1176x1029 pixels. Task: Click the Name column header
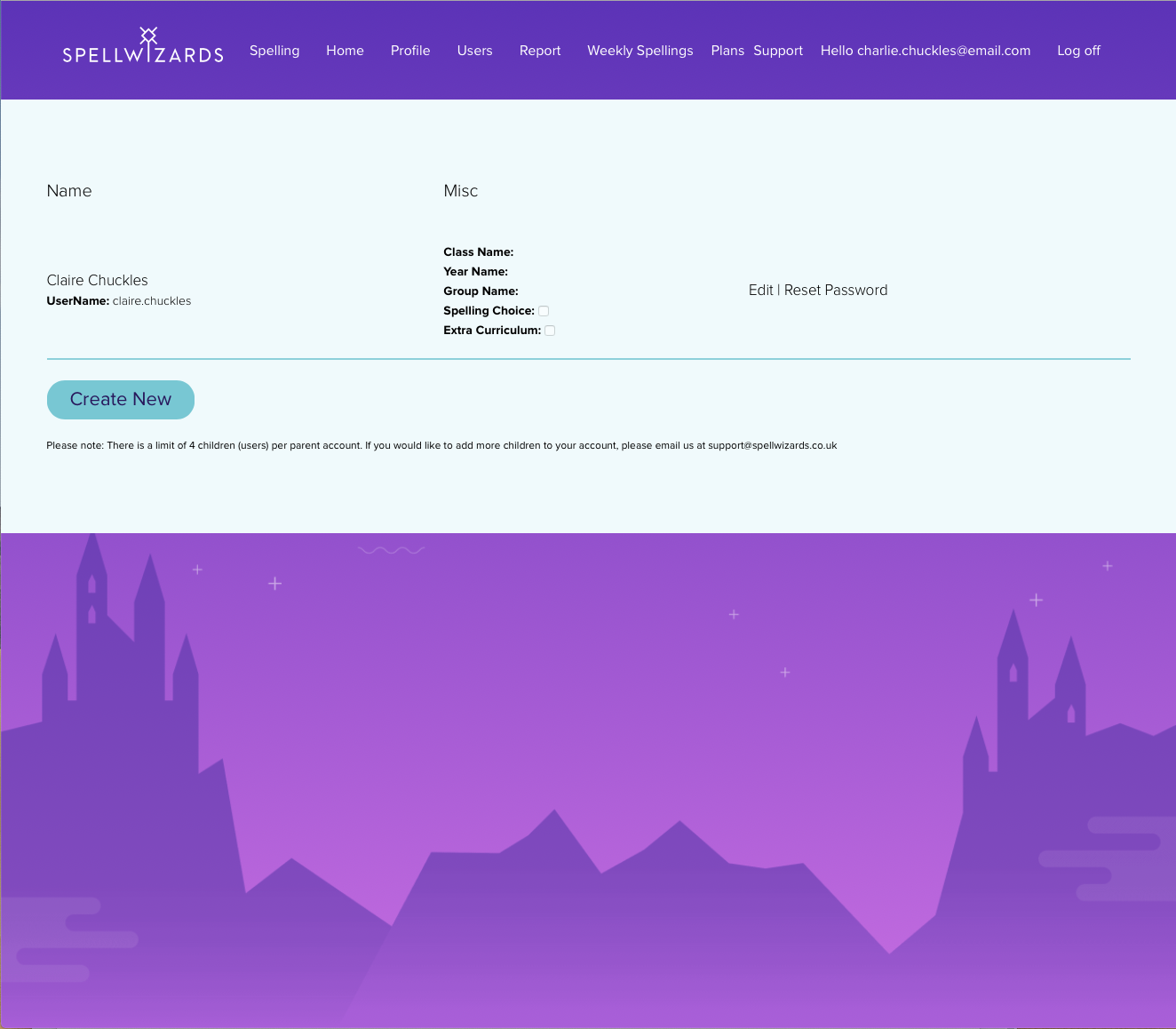click(69, 191)
